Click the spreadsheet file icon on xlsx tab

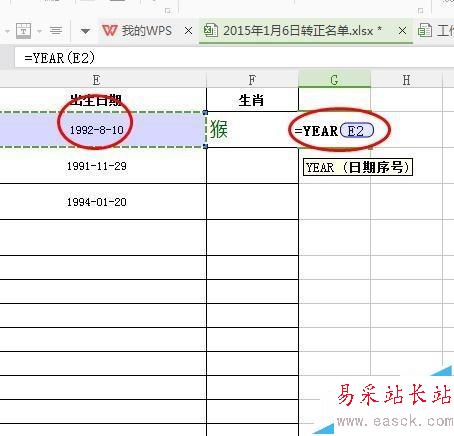[211, 31]
